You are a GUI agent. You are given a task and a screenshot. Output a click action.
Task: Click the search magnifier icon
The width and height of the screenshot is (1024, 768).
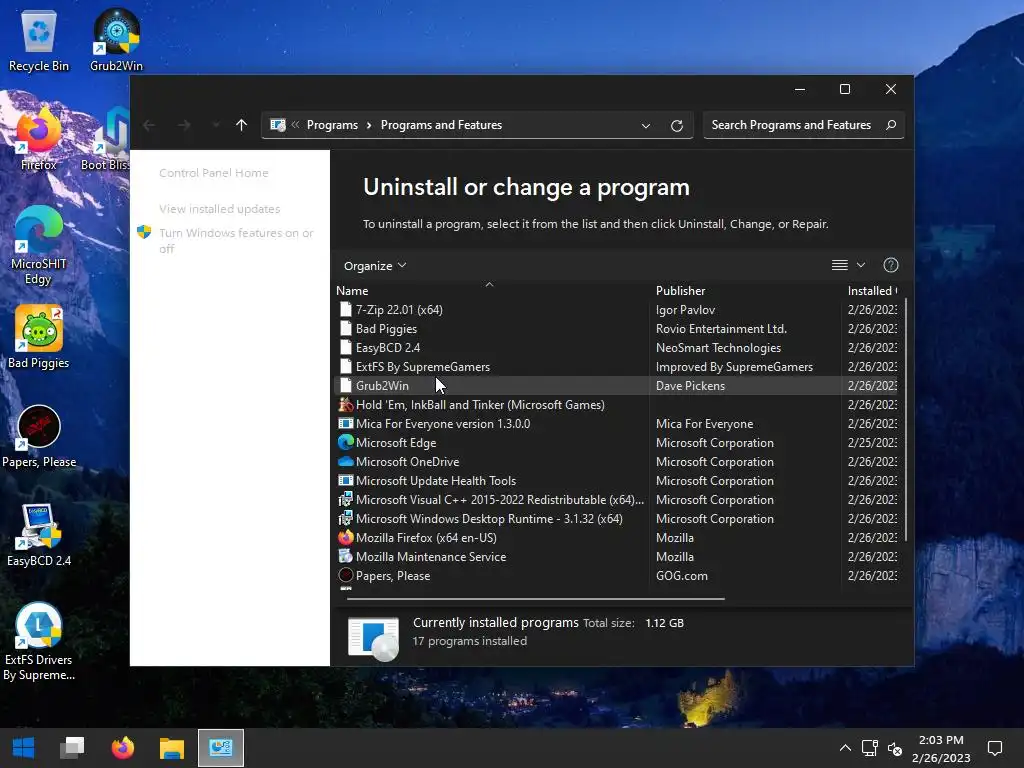(x=891, y=125)
